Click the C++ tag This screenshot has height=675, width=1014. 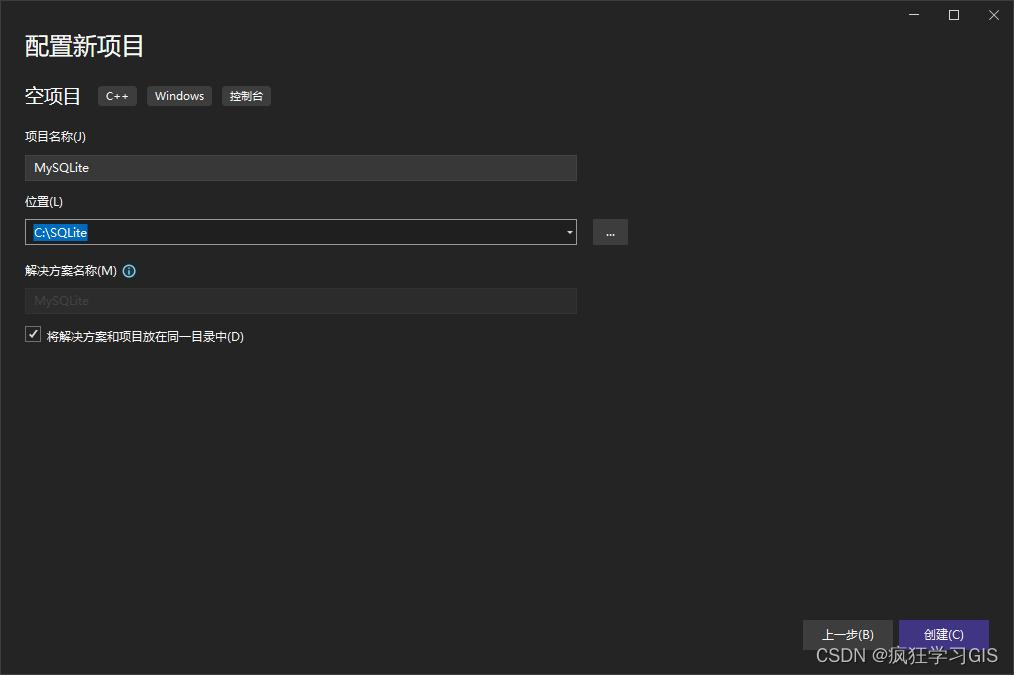pyautogui.click(x=117, y=96)
